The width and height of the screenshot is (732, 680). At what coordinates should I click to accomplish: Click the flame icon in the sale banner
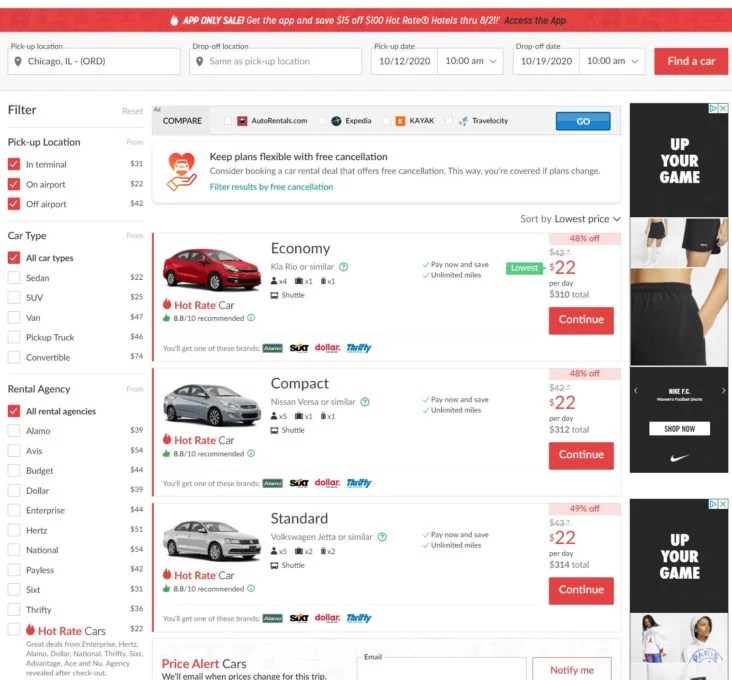(174, 20)
